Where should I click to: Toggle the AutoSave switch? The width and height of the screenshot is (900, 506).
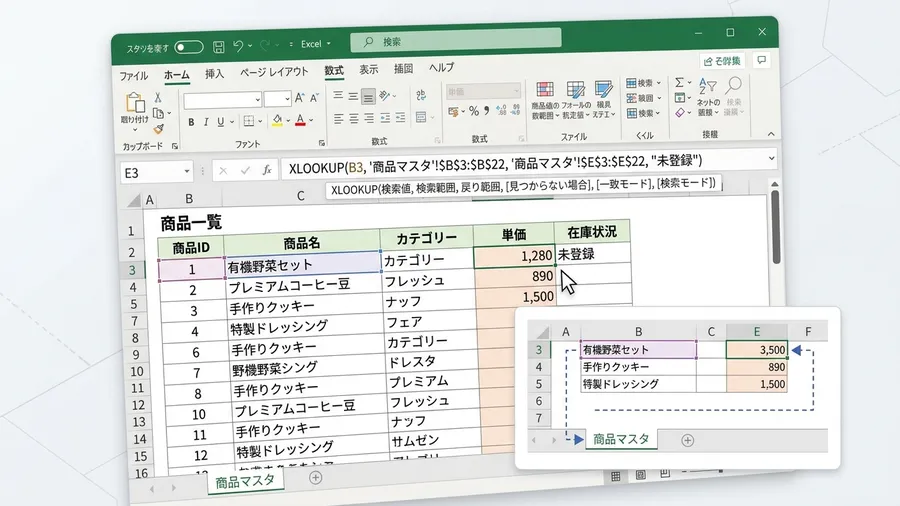(x=189, y=48)
